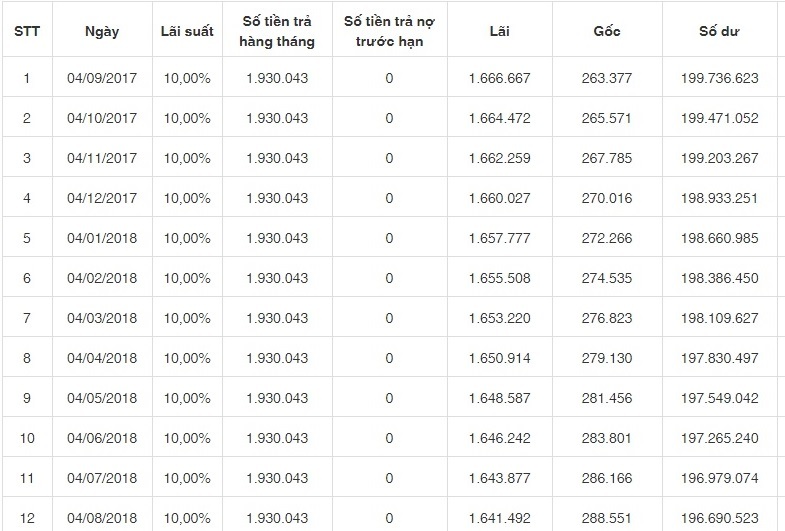Select the balance cell 199.736.623
The image size is (785, 531).
pos(719,78)
